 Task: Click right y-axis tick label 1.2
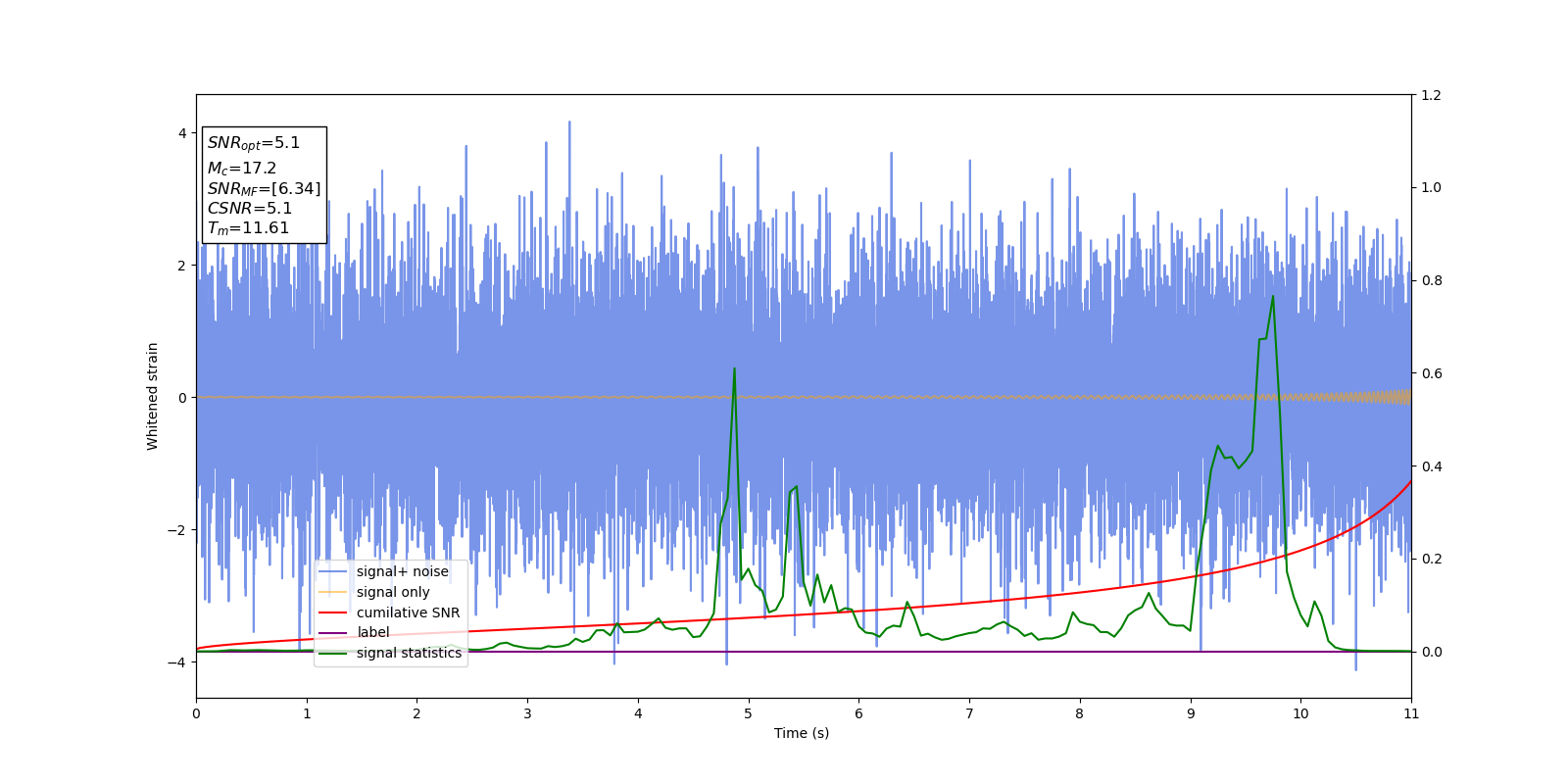click(1431, 95)
